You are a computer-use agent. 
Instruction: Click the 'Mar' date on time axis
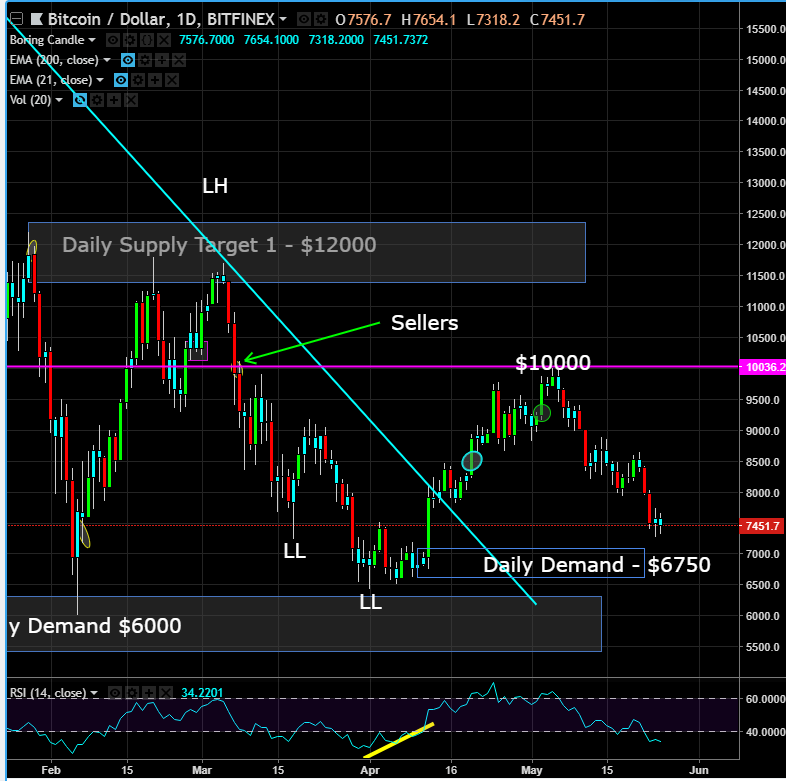click(202, 770)
